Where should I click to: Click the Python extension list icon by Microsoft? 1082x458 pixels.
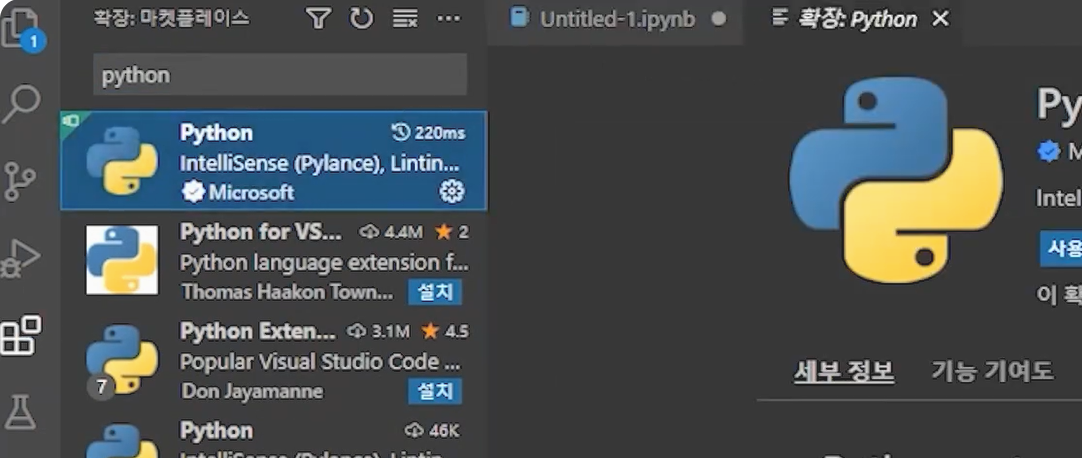(122, 160)
